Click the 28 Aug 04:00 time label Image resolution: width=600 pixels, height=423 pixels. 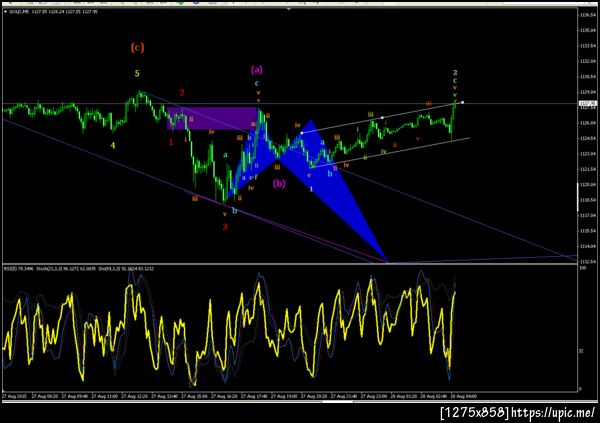point(463,396)
